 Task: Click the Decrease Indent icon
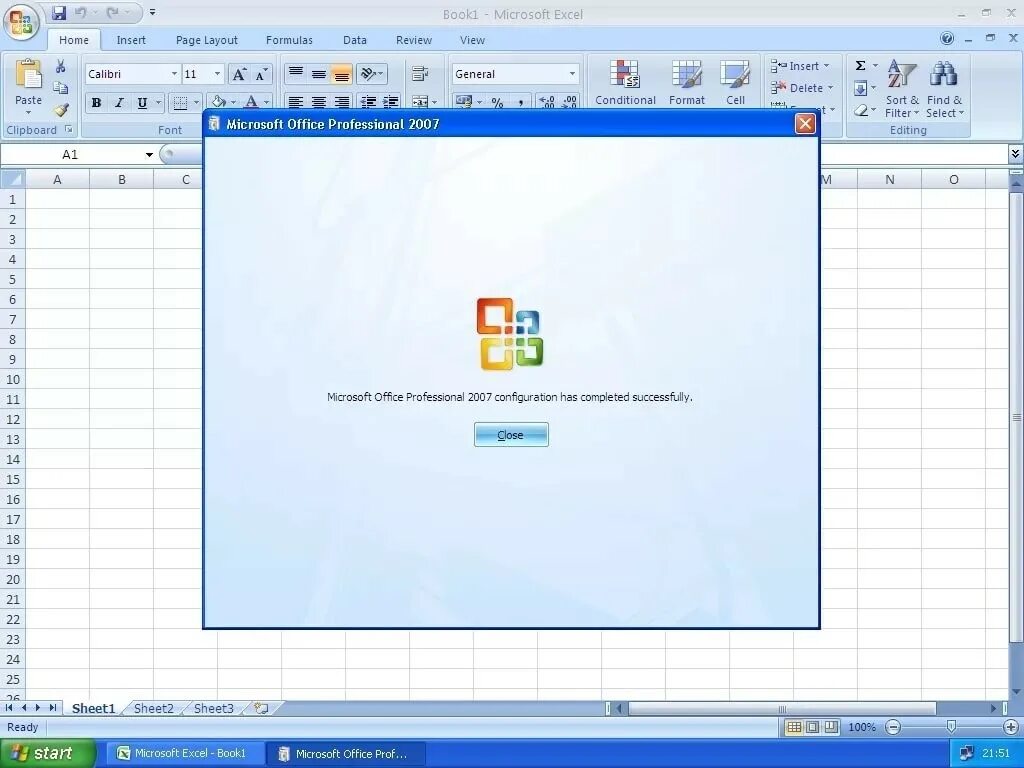(368, 102)
